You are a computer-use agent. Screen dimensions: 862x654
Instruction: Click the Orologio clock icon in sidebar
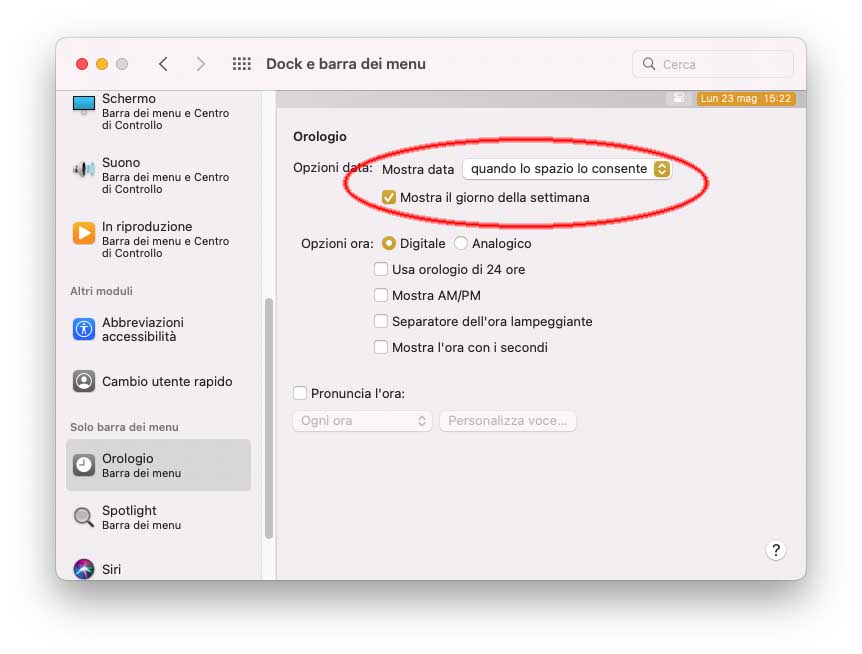84,465
